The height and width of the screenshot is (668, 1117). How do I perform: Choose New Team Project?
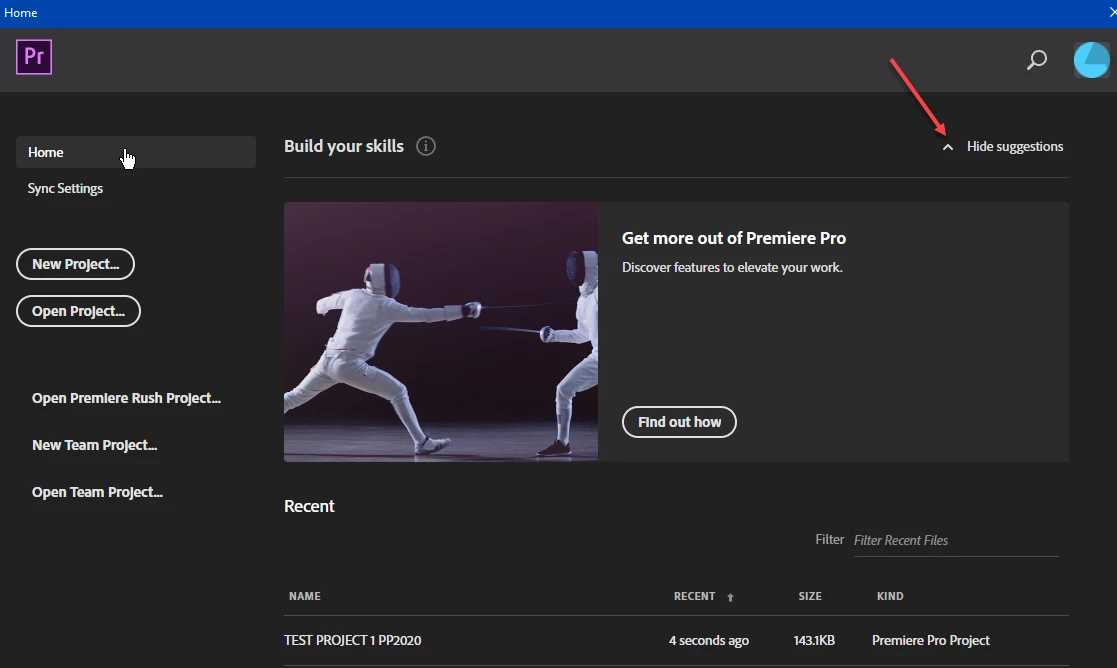[95, 445]
